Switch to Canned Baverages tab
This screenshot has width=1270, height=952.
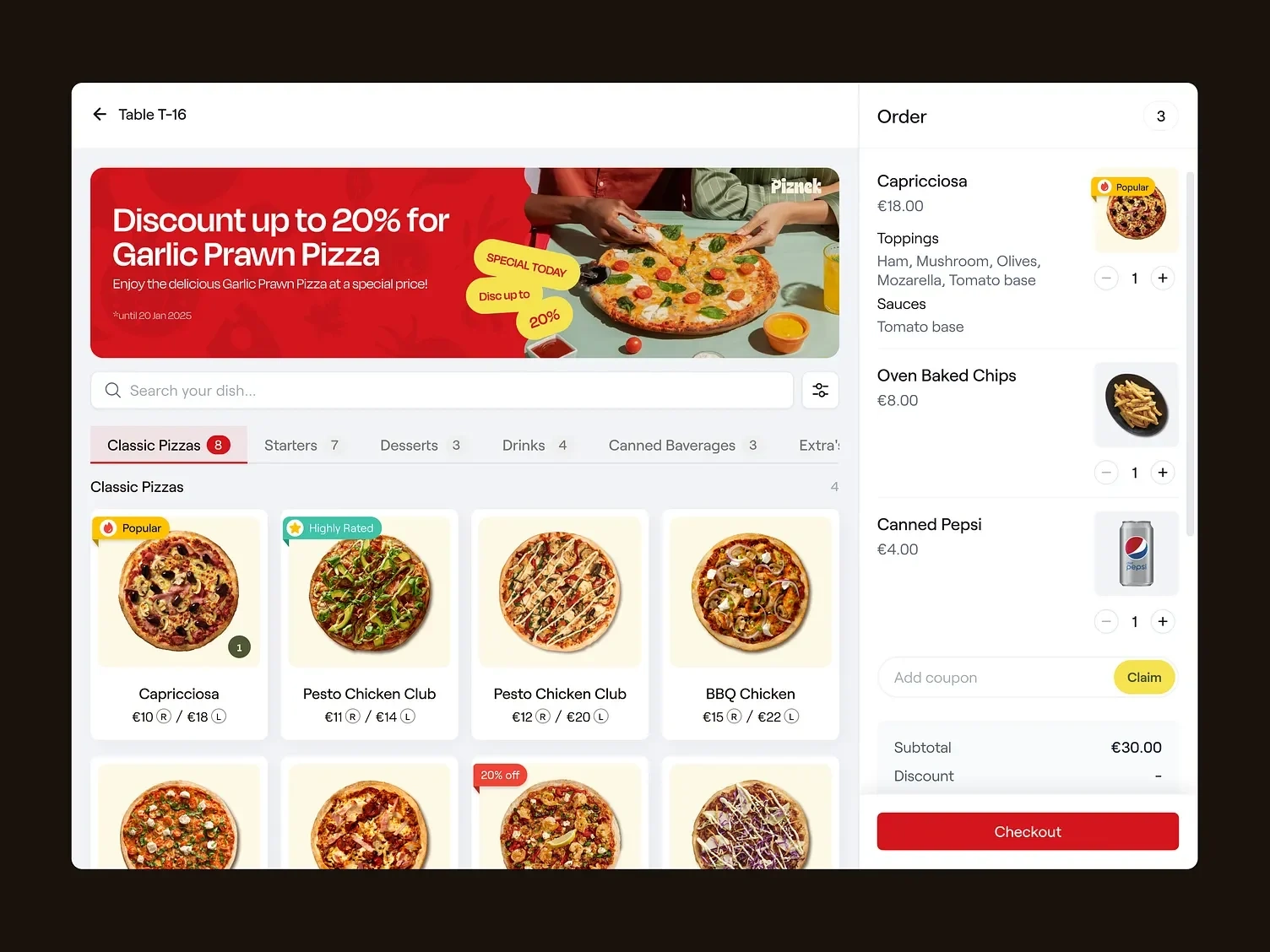(x=683, y=445)
